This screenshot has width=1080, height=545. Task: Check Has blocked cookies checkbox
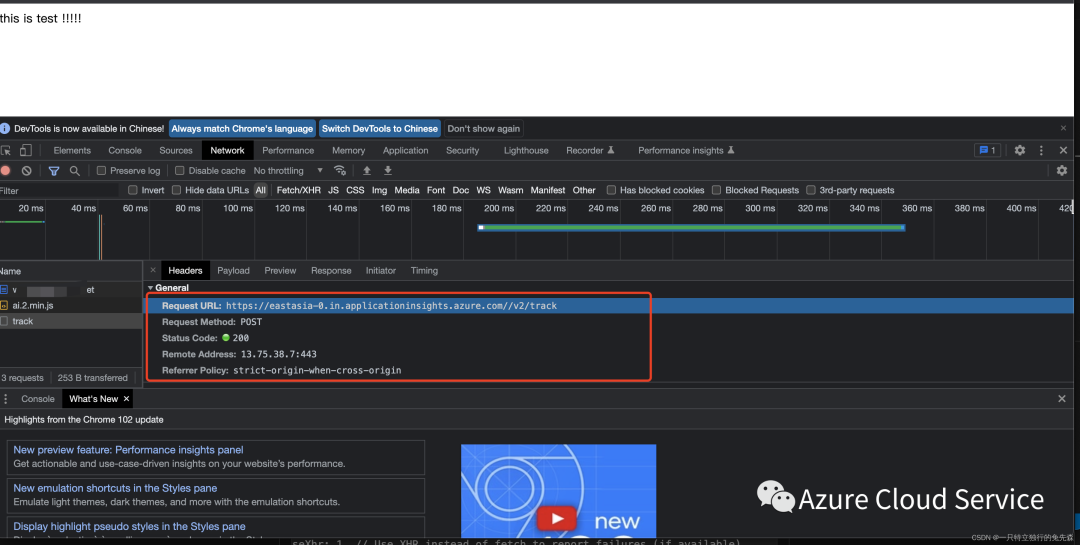(x=611, y=190)
